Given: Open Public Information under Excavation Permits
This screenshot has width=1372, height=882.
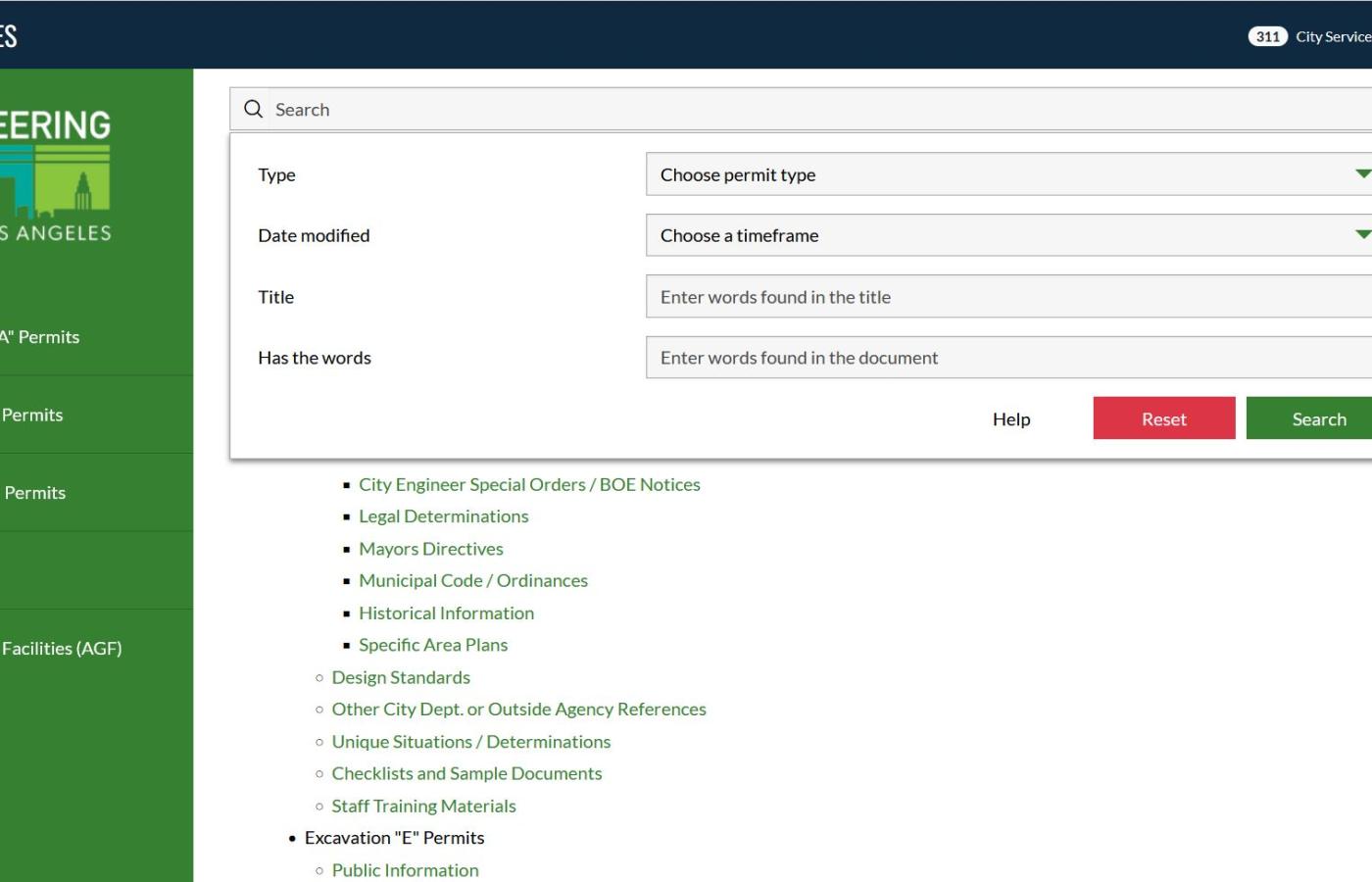Looking at the screenshot, I should click(x=405, y=869).
